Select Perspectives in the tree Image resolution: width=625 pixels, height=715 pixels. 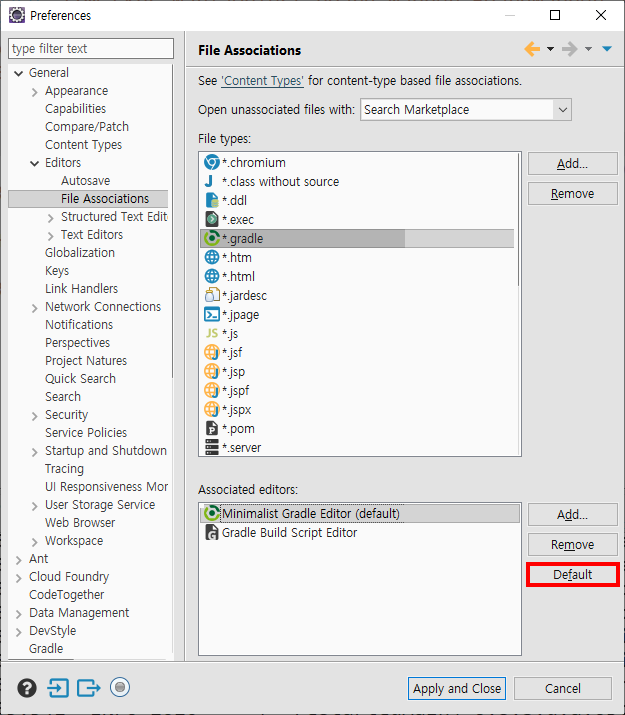(77, 342)
